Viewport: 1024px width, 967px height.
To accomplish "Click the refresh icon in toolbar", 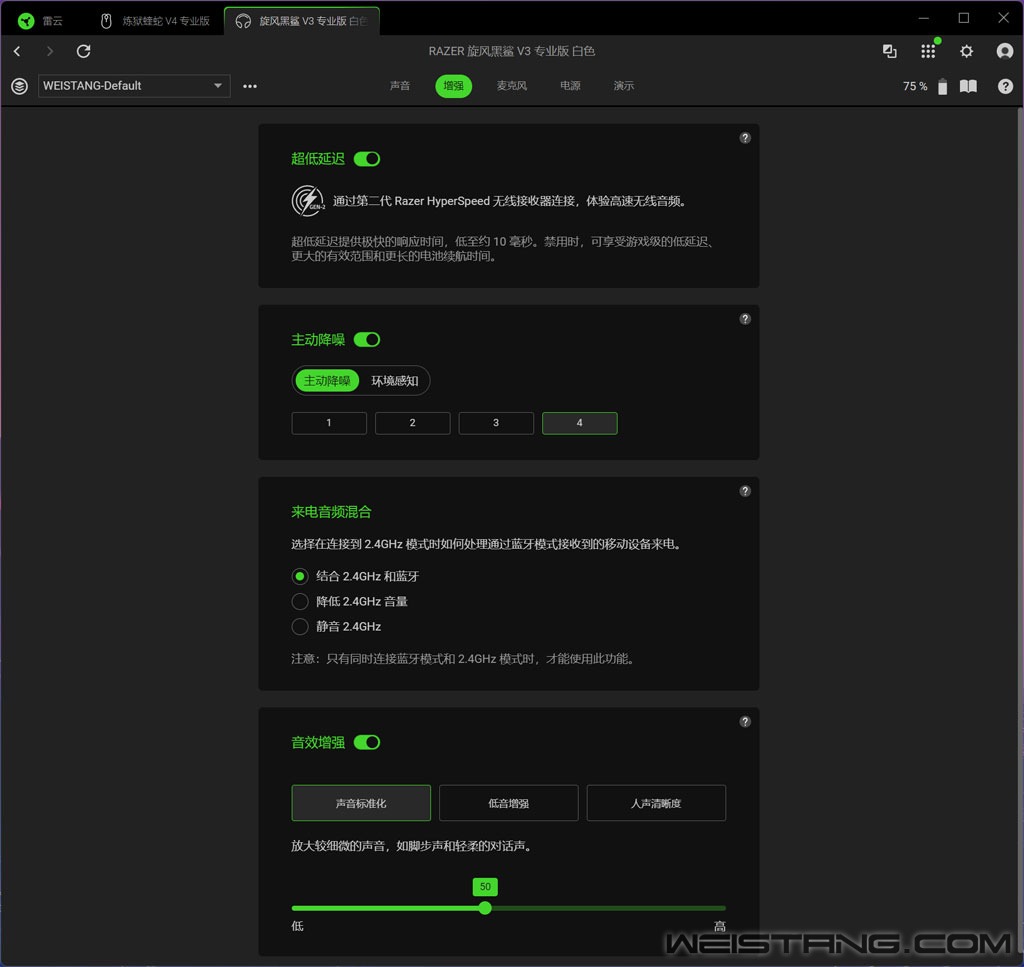I will 84,51.
